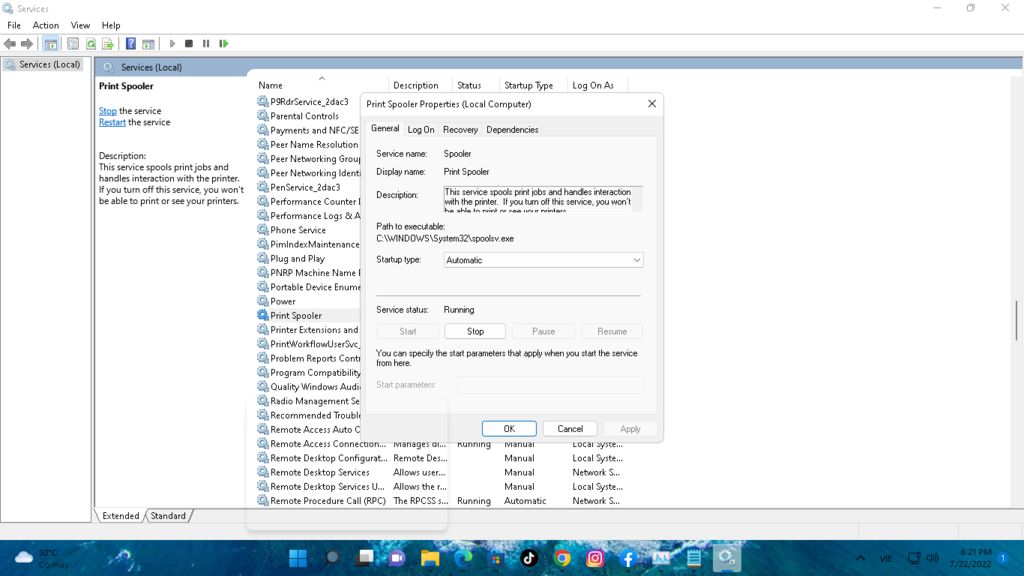The width and height of the screenshot is (1024, 576).
Task: Select Services (Local) tree node
Action: [x=43, y=65]
